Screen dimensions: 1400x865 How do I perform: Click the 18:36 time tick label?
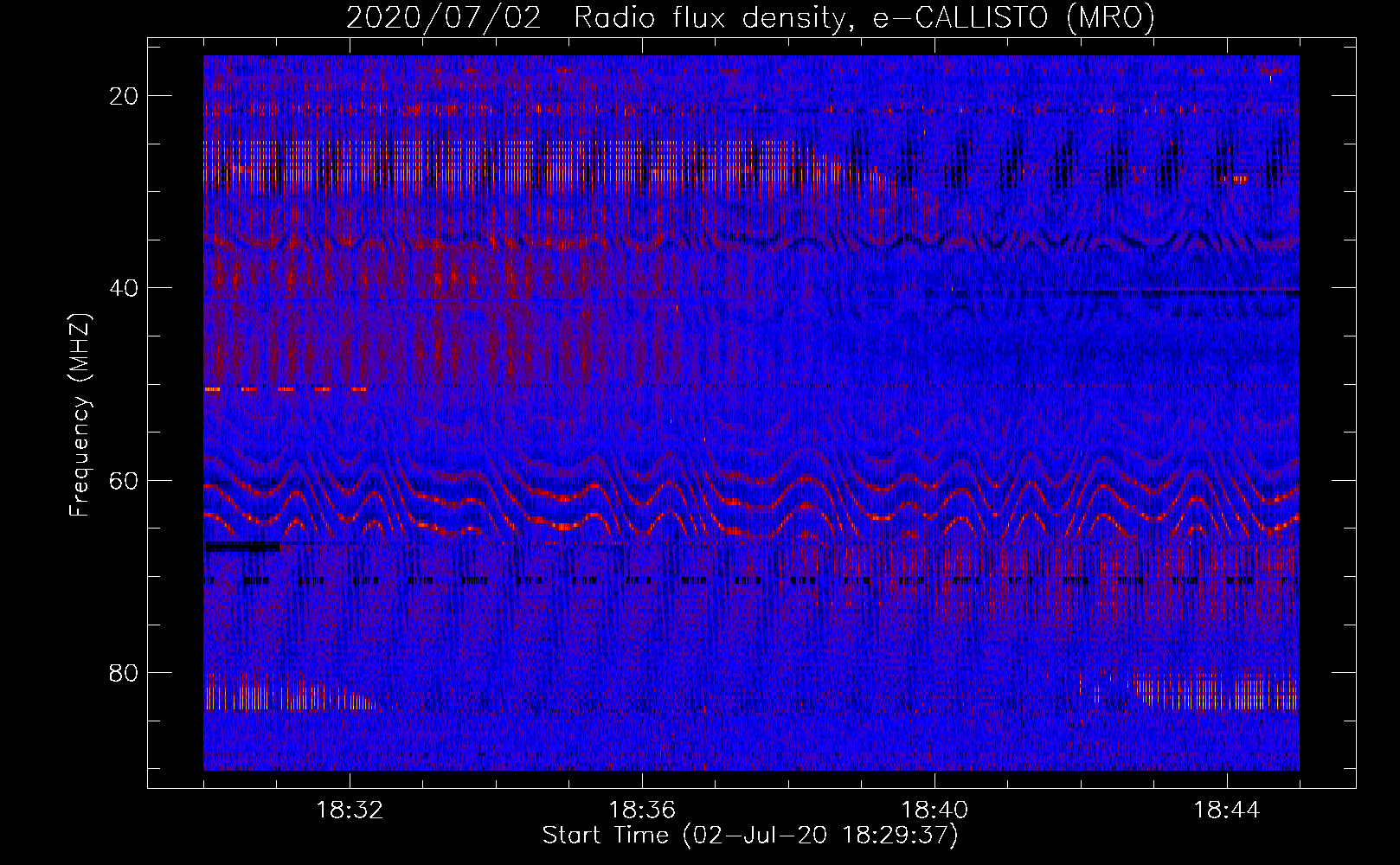pos(642,811)
